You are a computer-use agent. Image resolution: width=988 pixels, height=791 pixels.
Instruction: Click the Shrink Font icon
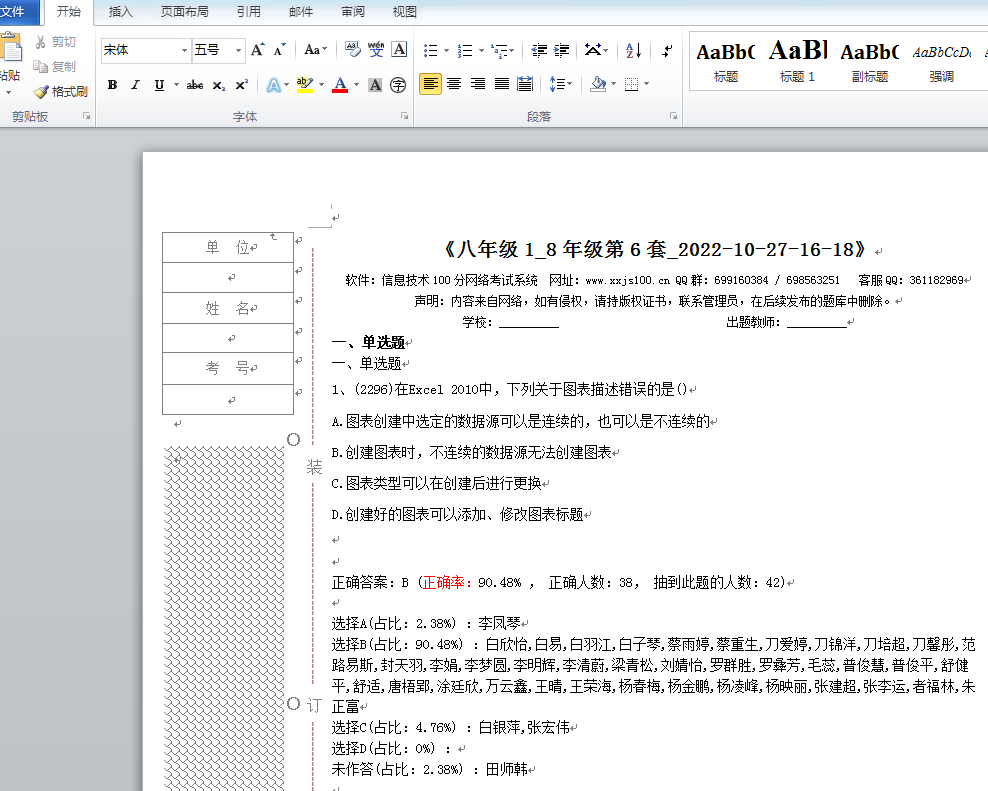280,50
